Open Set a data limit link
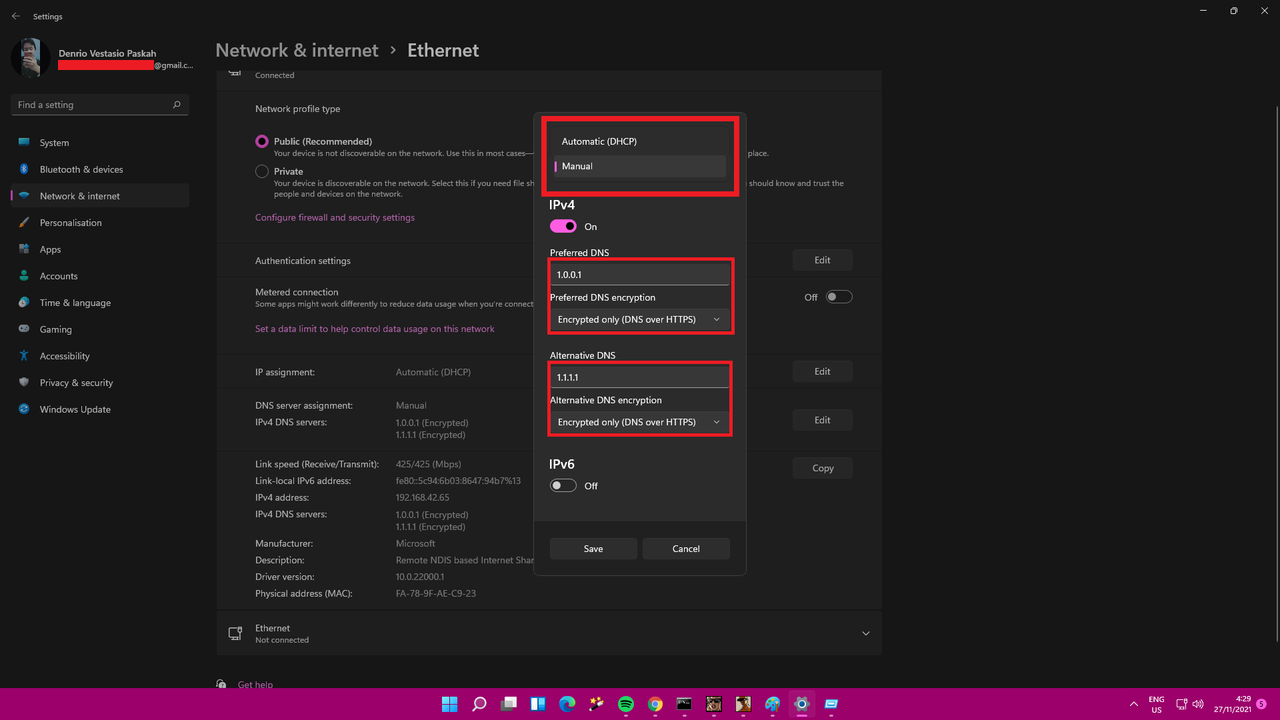Screen dimensions: 1280x720 [x=375, y=329]
